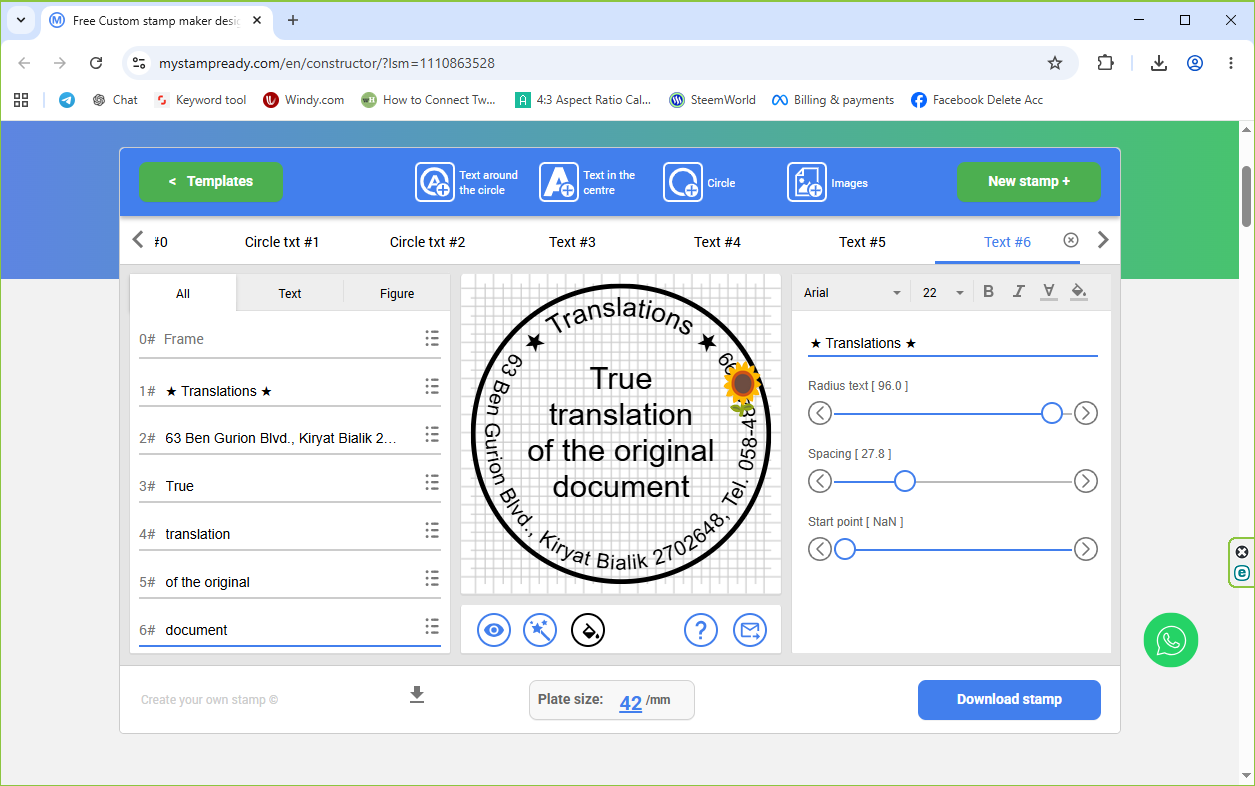Select the Text #3 tab

pos(572,242)
